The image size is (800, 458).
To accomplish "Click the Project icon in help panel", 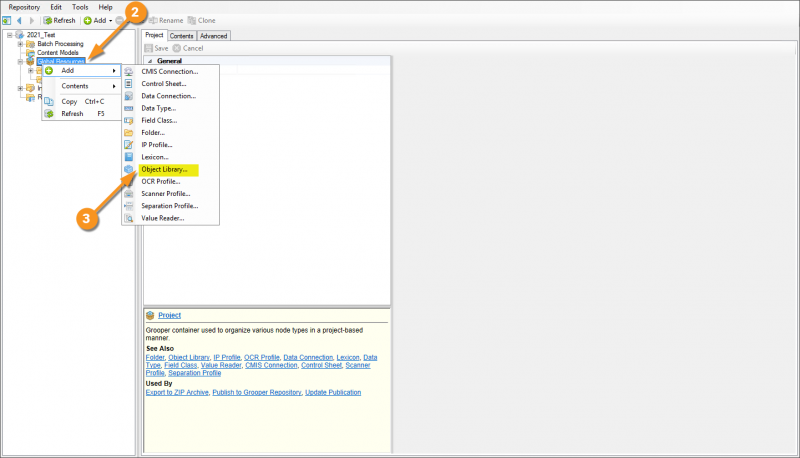I will point(150,315).
